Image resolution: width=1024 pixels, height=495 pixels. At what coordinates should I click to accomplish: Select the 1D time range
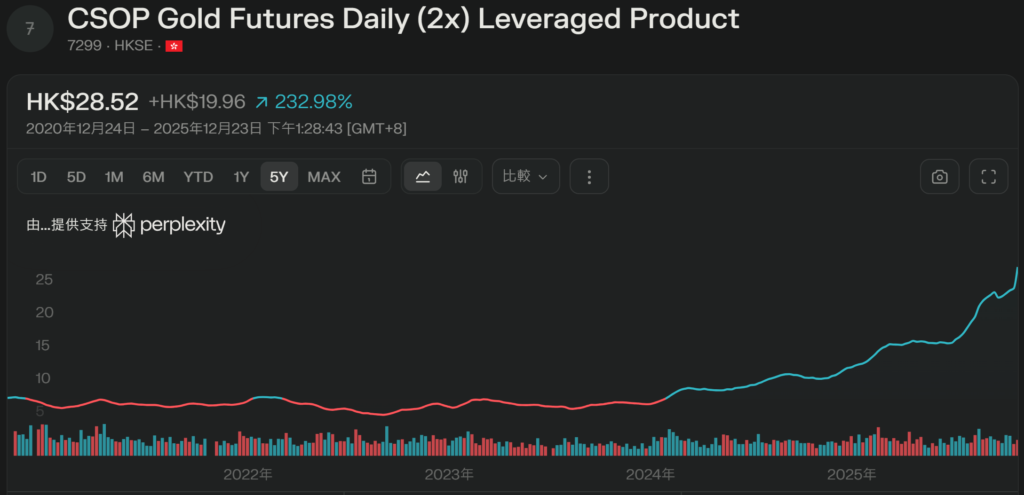[x=39, y=177]
